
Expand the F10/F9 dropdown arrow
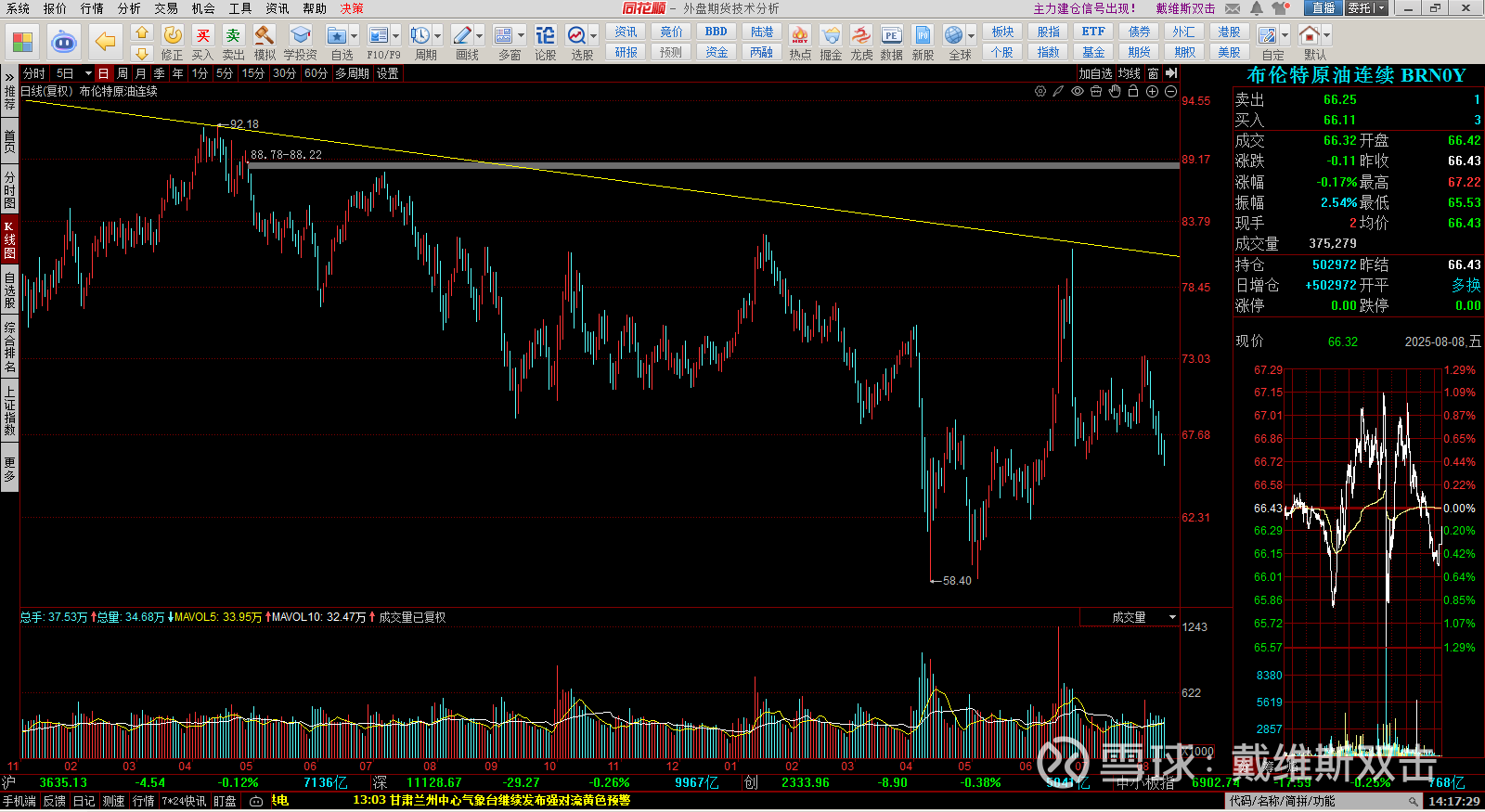[396, 36]
